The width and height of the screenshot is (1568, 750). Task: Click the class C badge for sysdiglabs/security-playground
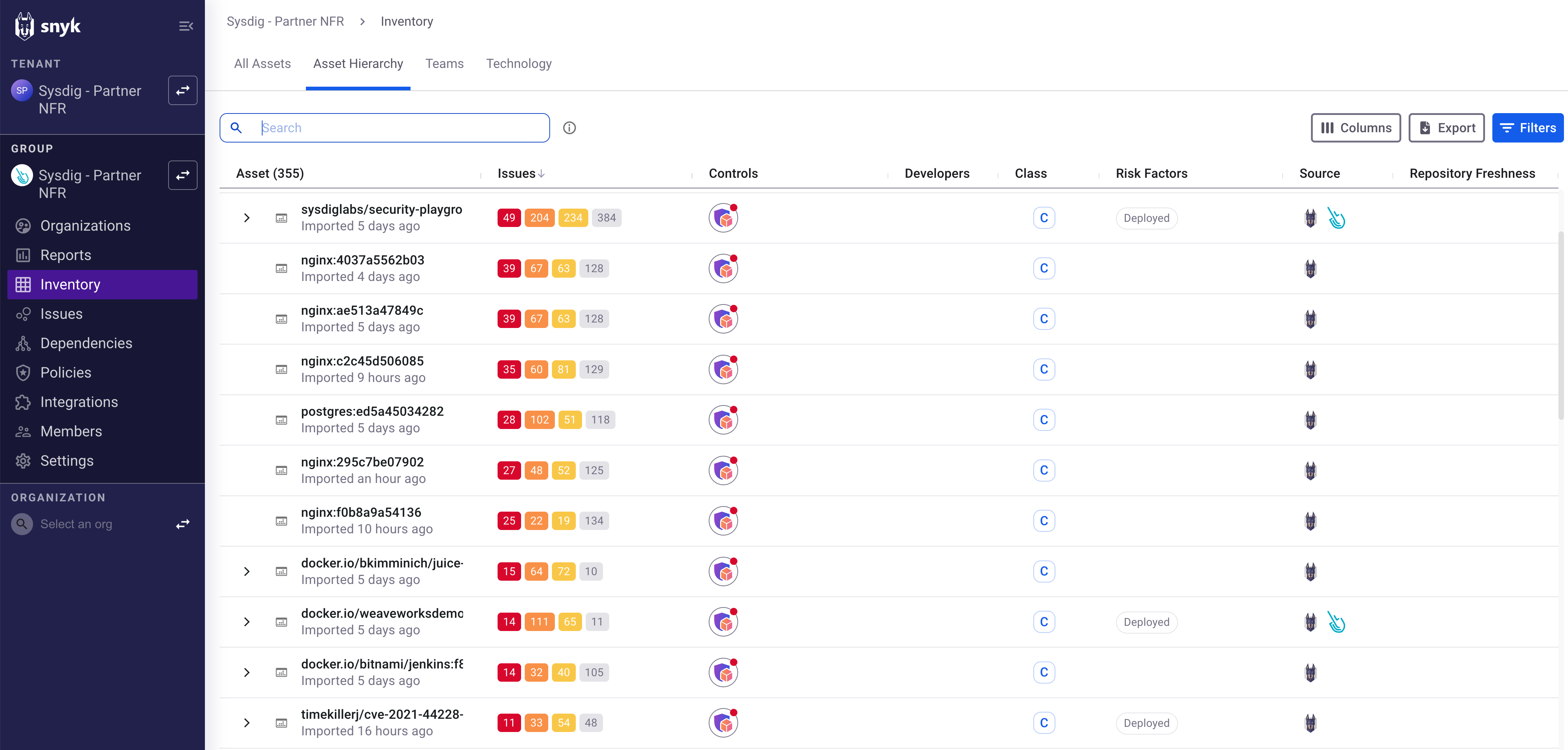pos(1044,218)
